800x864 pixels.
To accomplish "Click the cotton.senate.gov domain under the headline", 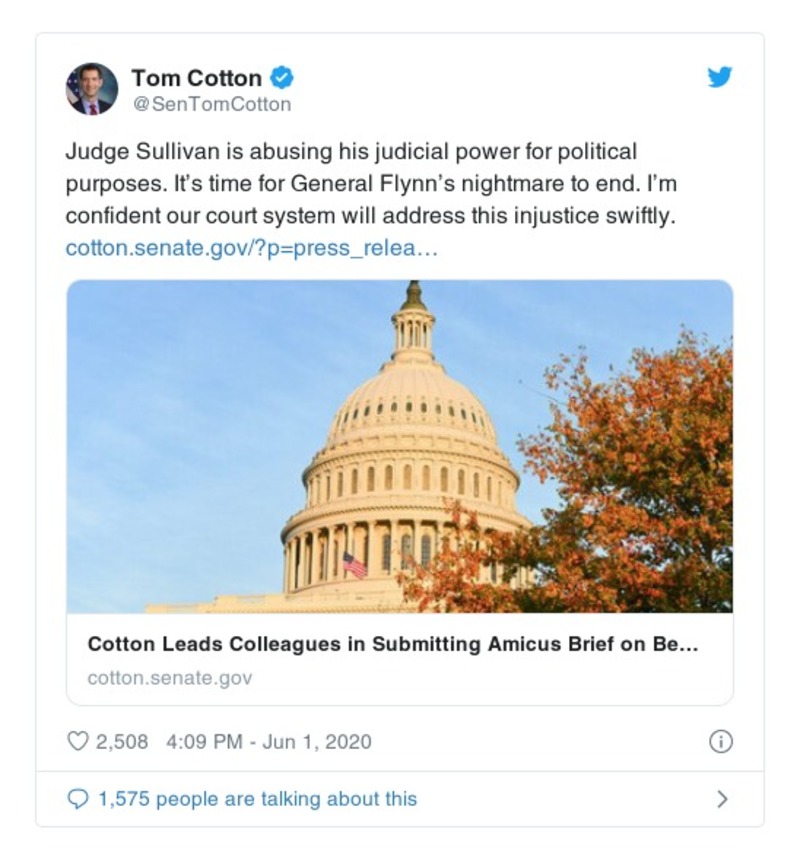I will tap(169, 678).
